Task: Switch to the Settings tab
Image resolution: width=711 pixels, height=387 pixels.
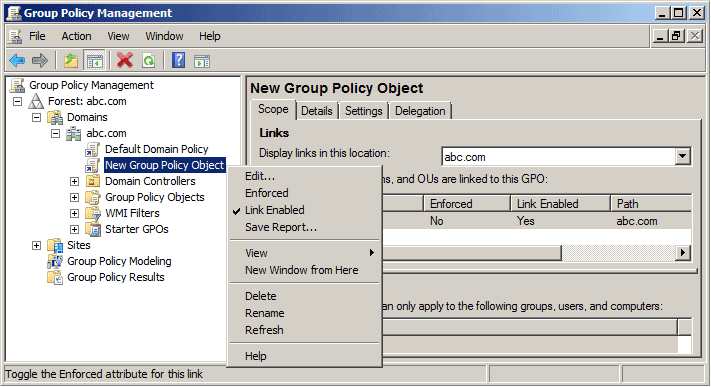Action: pos(364,111)
